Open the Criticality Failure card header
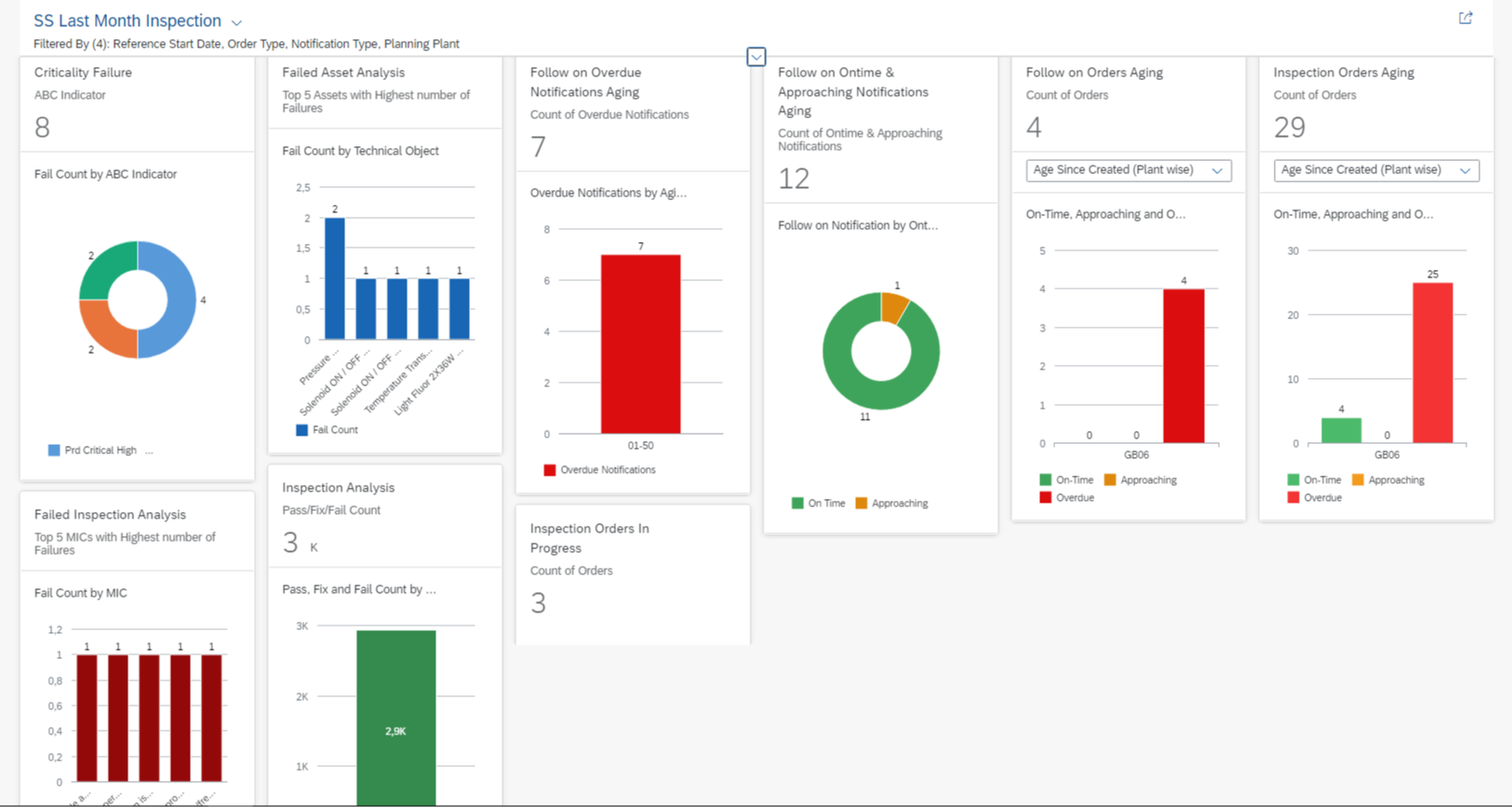This screenshot has height=807, width=1512. click(x=137, y=104)
